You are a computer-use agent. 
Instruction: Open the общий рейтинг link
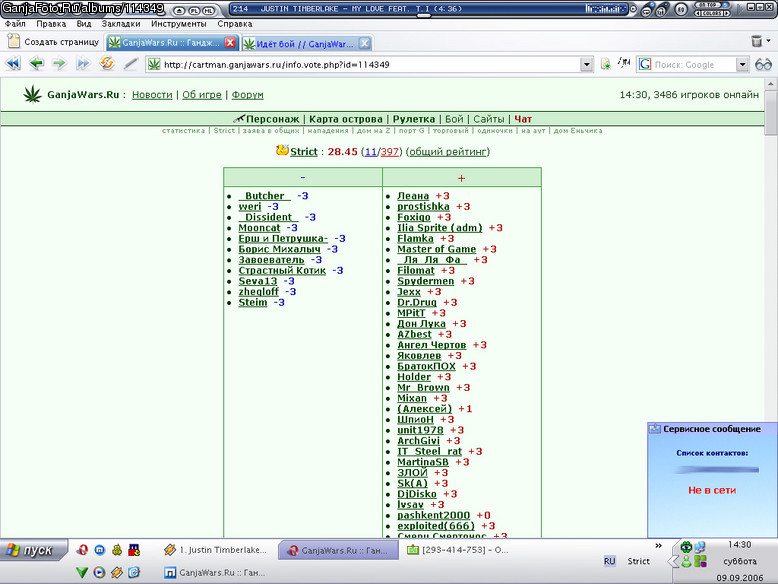click(x=448, y=152)
